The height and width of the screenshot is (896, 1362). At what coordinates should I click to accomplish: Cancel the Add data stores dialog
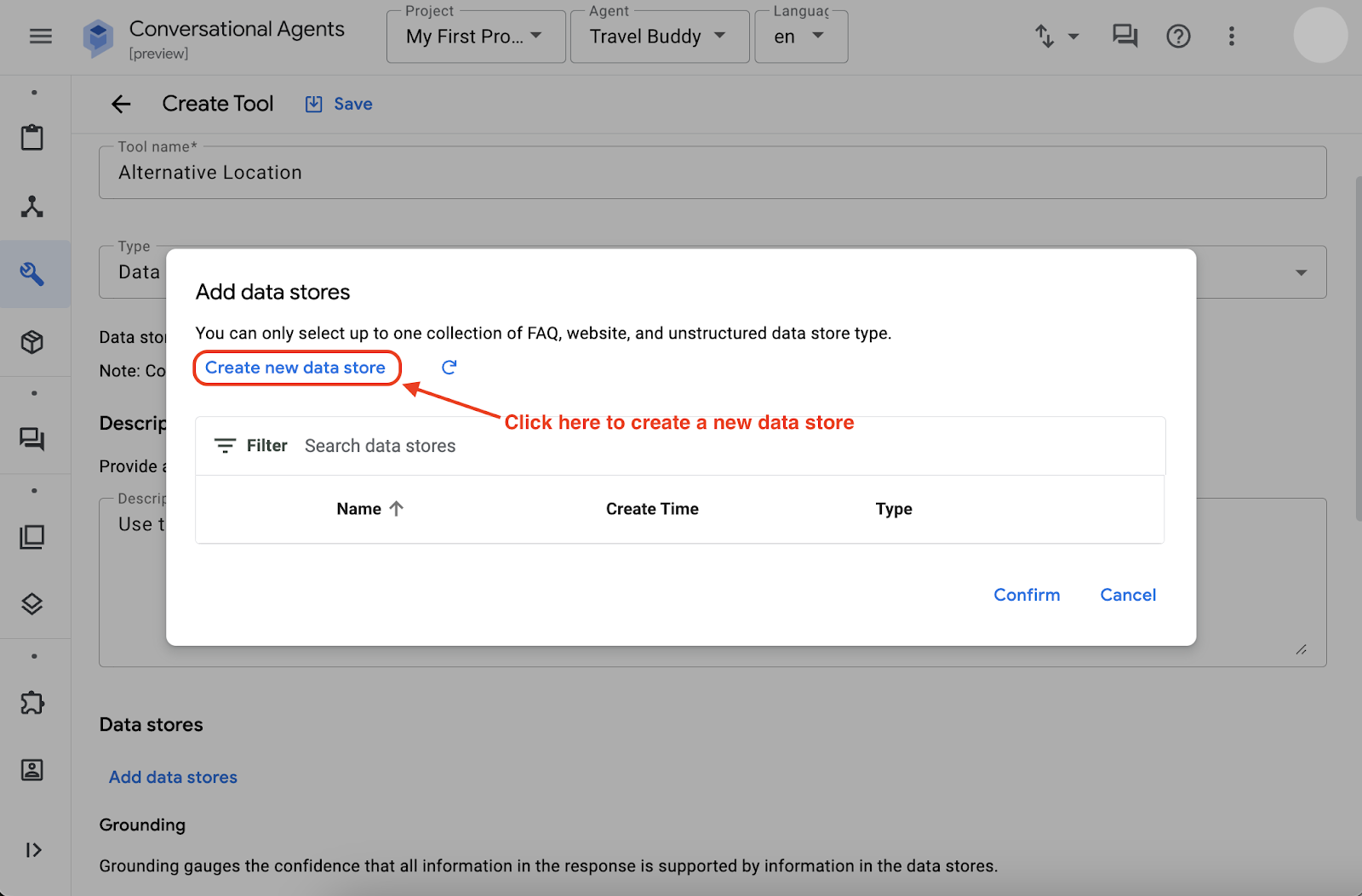[1127, 595]
